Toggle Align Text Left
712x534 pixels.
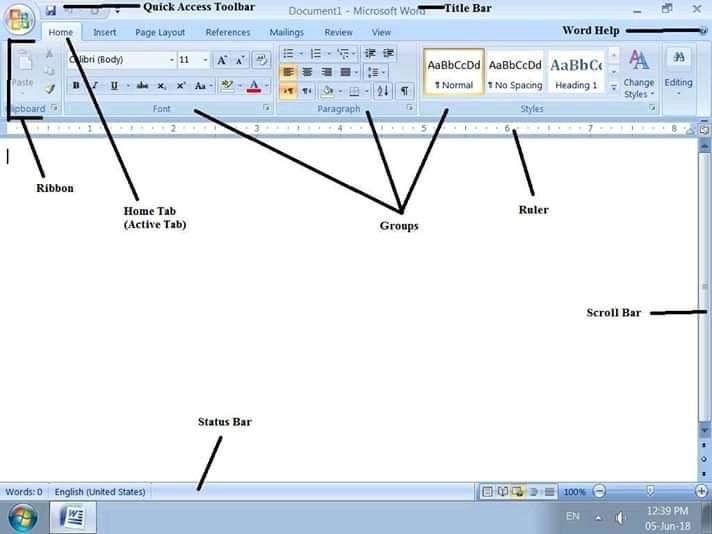[288, 72]
